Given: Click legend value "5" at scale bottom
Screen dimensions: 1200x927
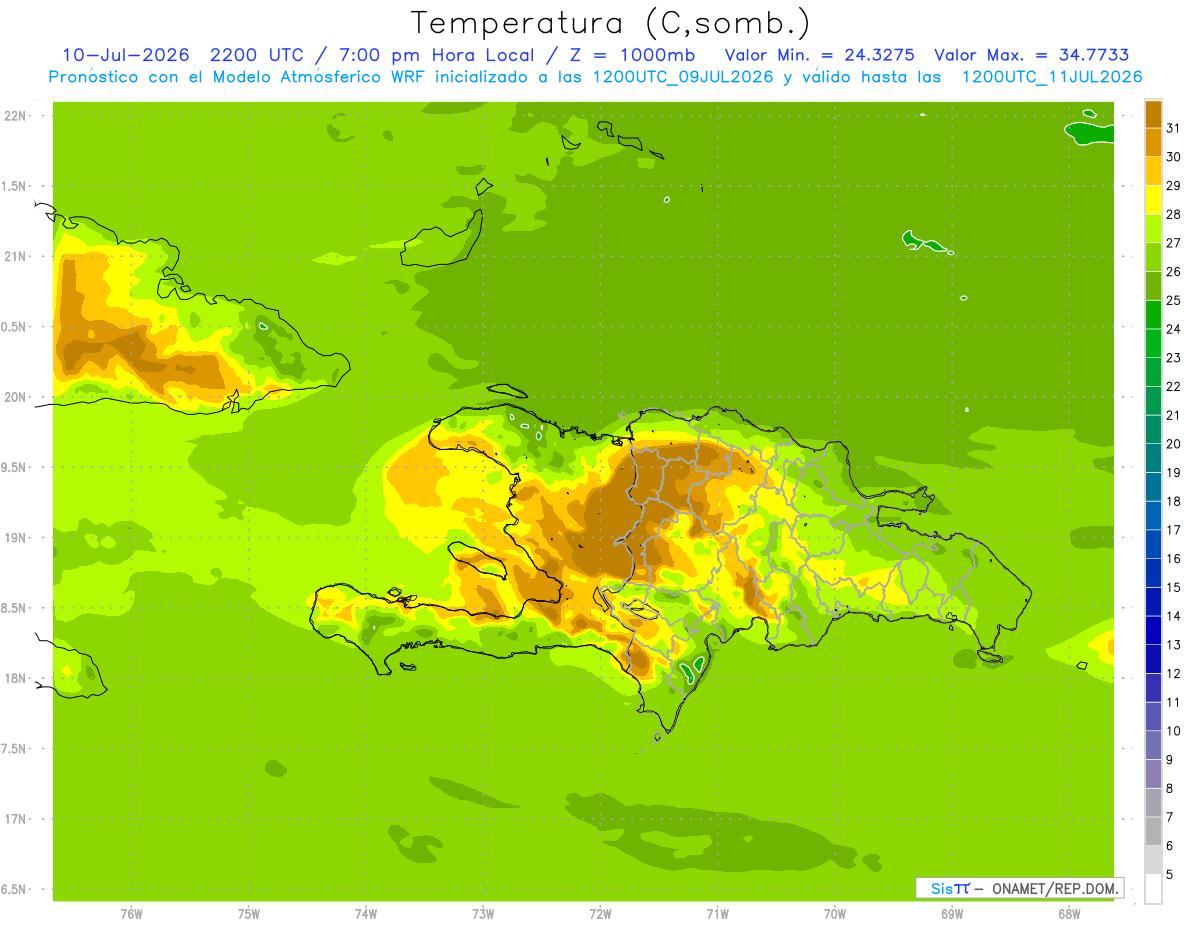Looking at the screenshot, I should (x=1170, y=875).
